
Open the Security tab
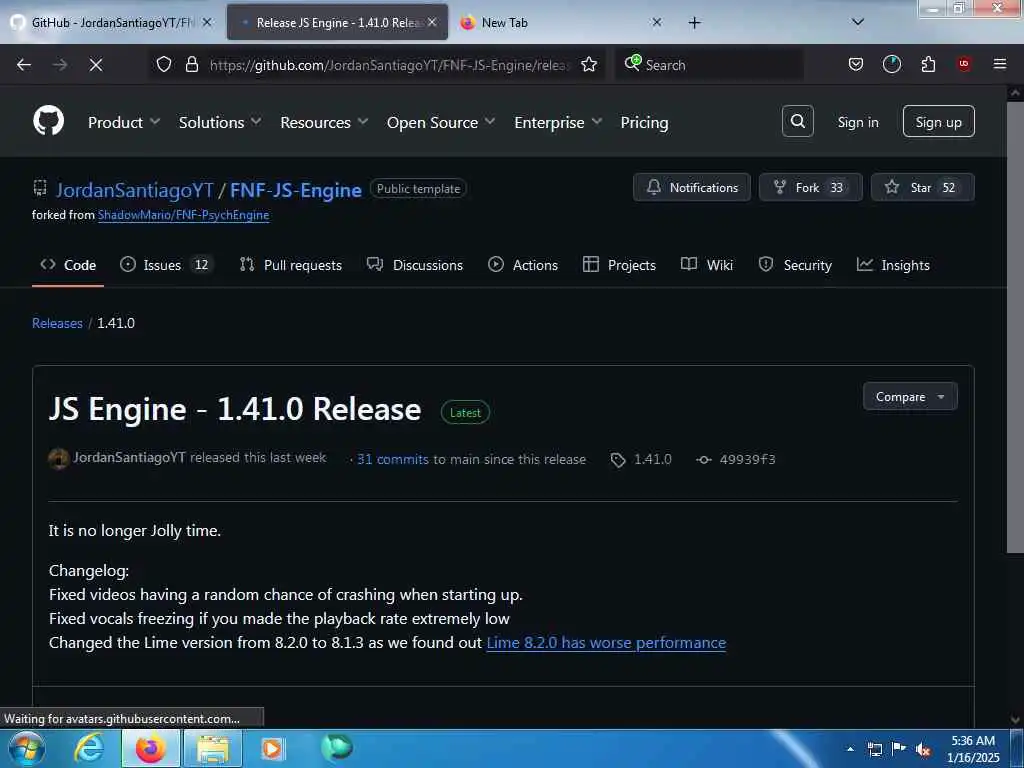[x=795, y=265]
